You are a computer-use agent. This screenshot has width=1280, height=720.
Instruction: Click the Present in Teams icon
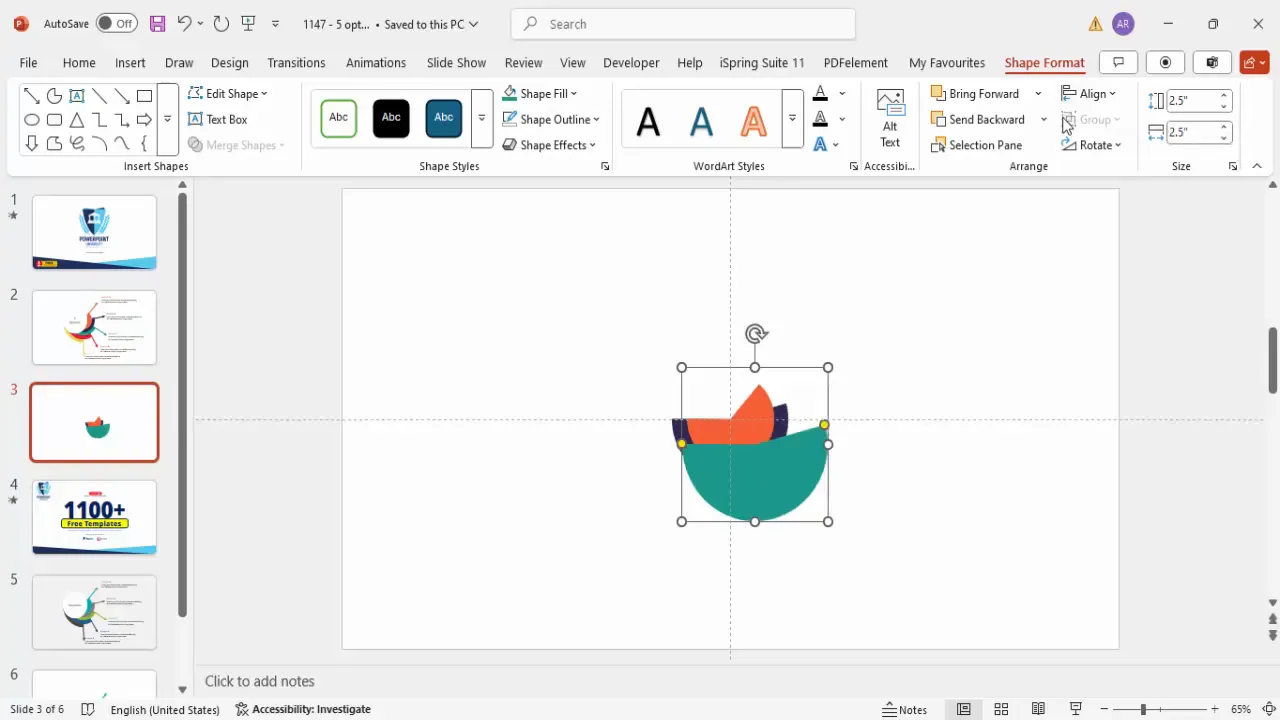(1212, 62)
